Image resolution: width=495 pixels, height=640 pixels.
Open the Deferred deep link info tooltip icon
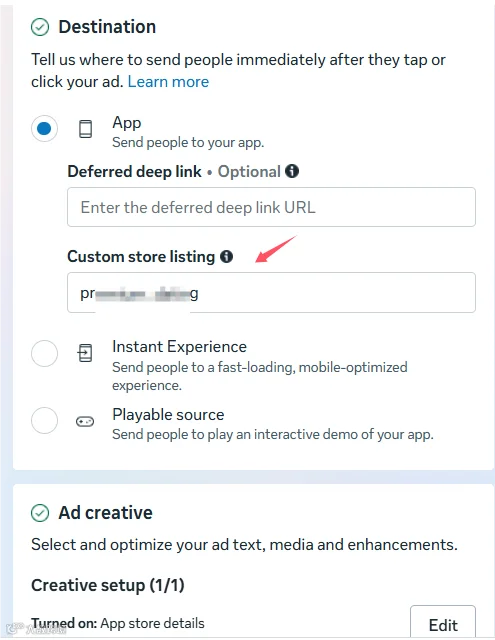pyautogui.click(x=292, y=171)
